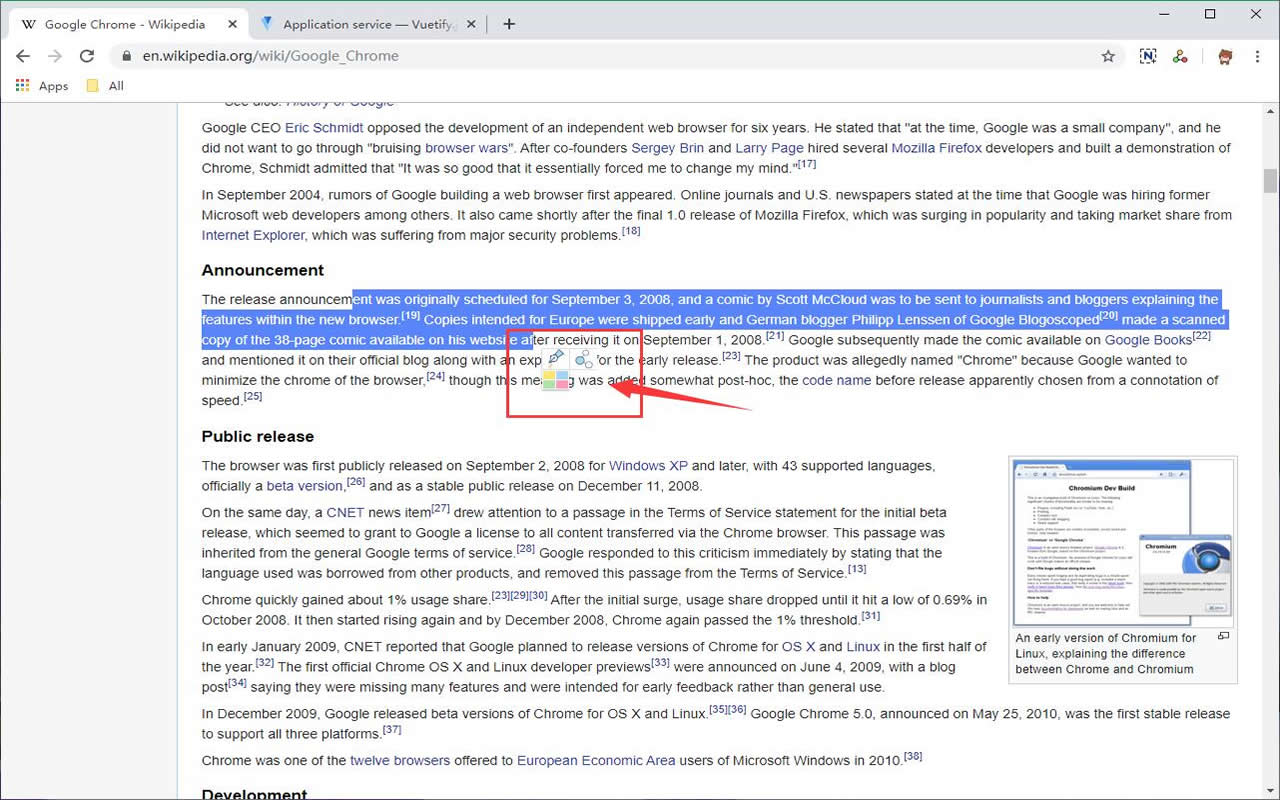Close the Google Chrome - Wikipedia tab
The image size is (1280, 800).
click(x=231, y=24)
